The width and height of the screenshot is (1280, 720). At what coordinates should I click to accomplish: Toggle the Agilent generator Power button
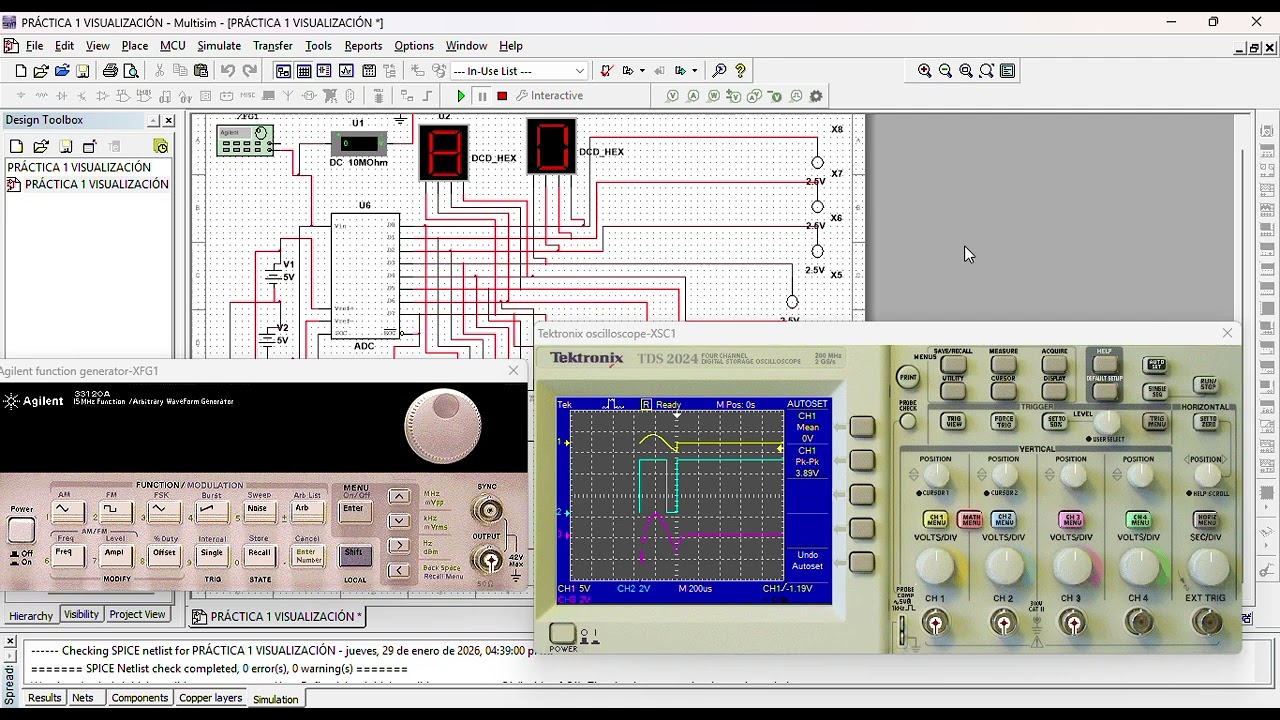[x=21, y=529]
